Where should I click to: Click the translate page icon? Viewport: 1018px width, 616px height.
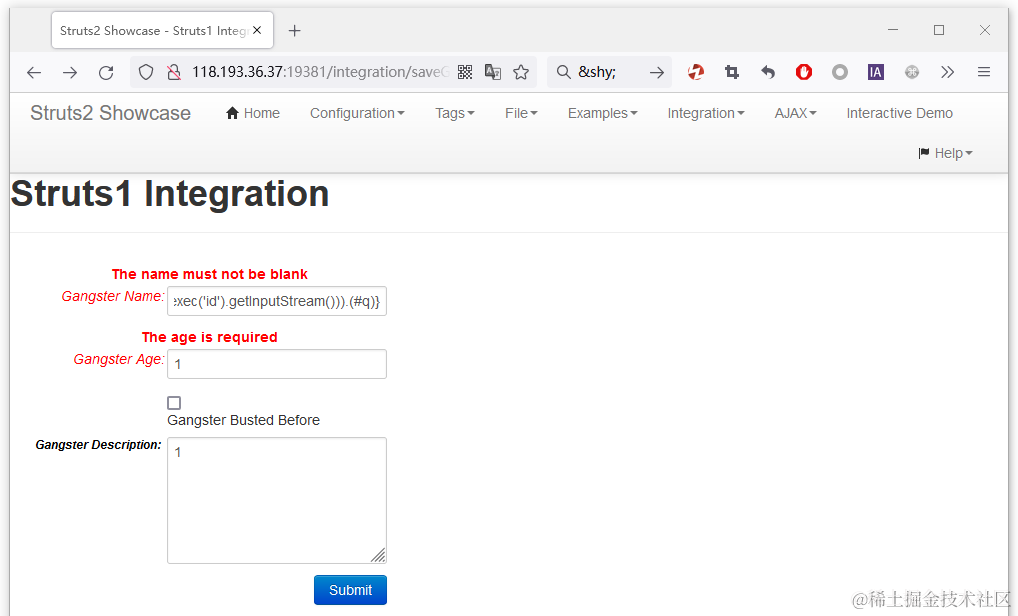[x=493, y=72]
